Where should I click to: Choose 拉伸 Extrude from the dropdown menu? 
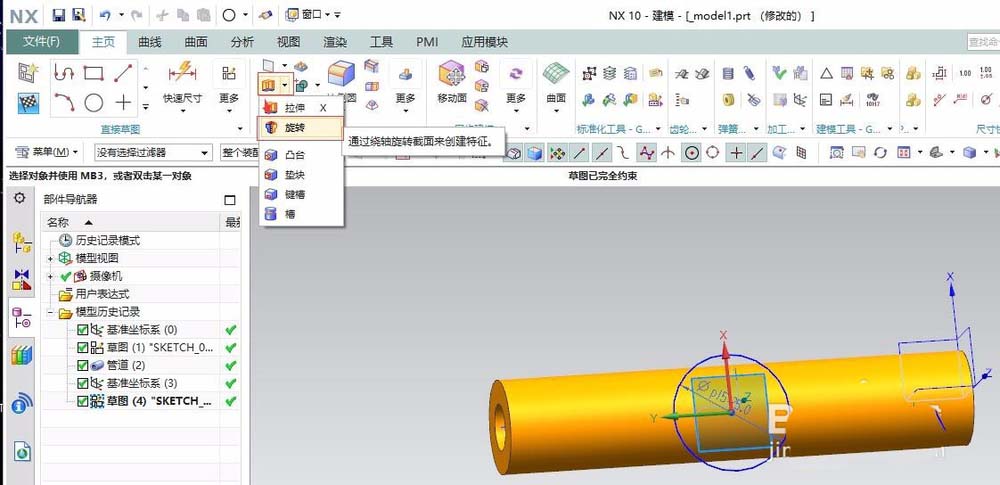pos(301,108)
